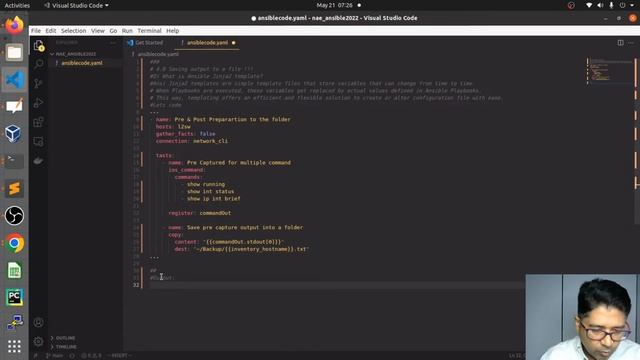
Task: Click the remote window status bar icon
Action: click(x=36, y=356)
